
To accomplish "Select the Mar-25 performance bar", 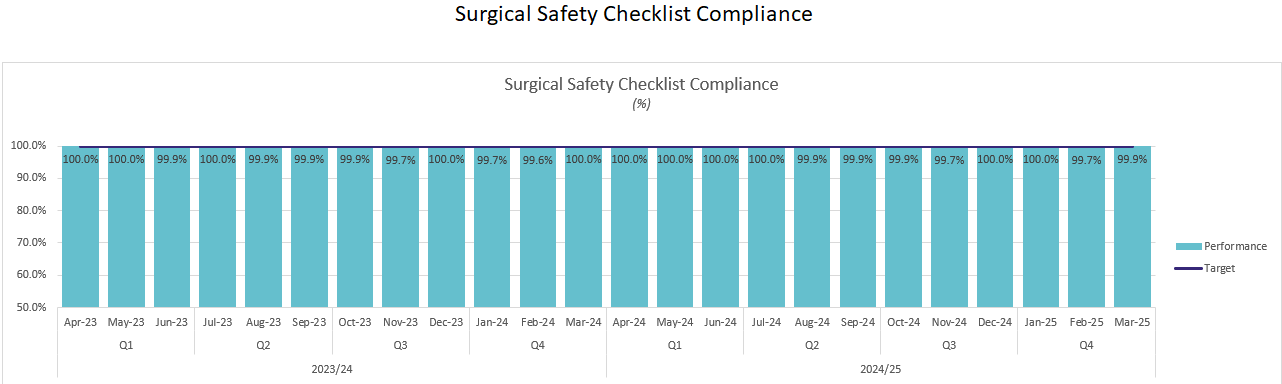I will coord(1132,226).
